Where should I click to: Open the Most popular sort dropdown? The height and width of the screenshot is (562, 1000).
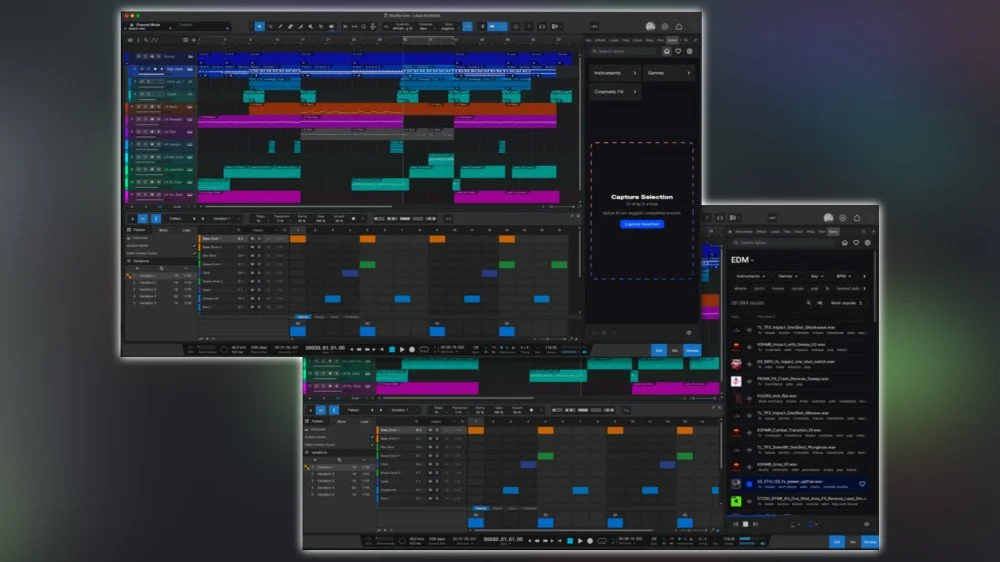[846, 303]
